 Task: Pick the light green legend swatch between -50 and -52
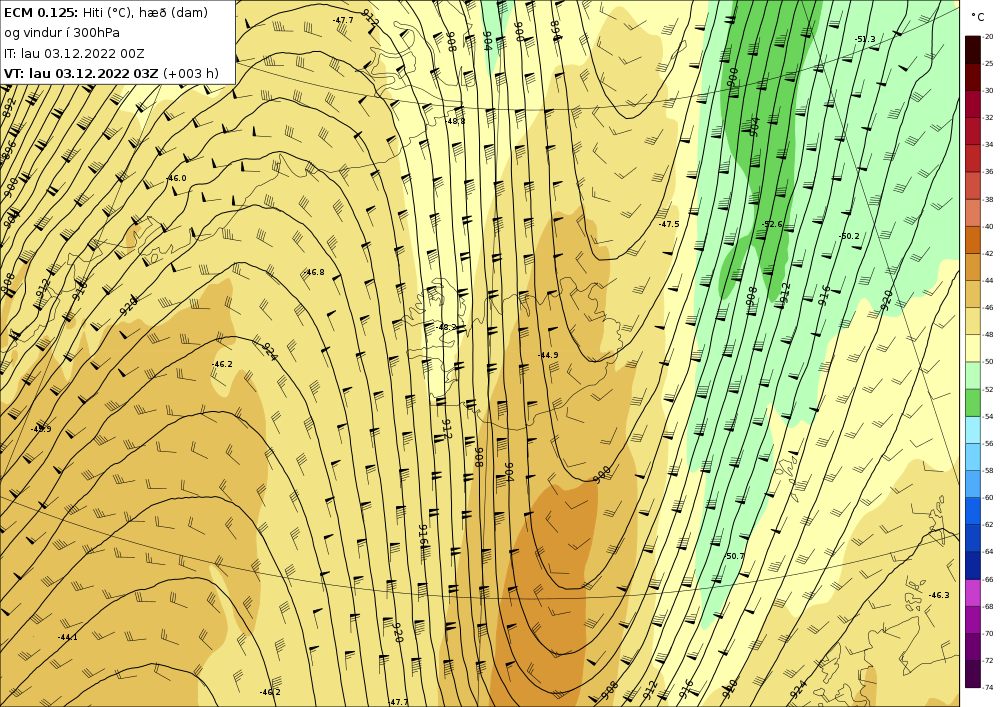click(x=973, y=375)
